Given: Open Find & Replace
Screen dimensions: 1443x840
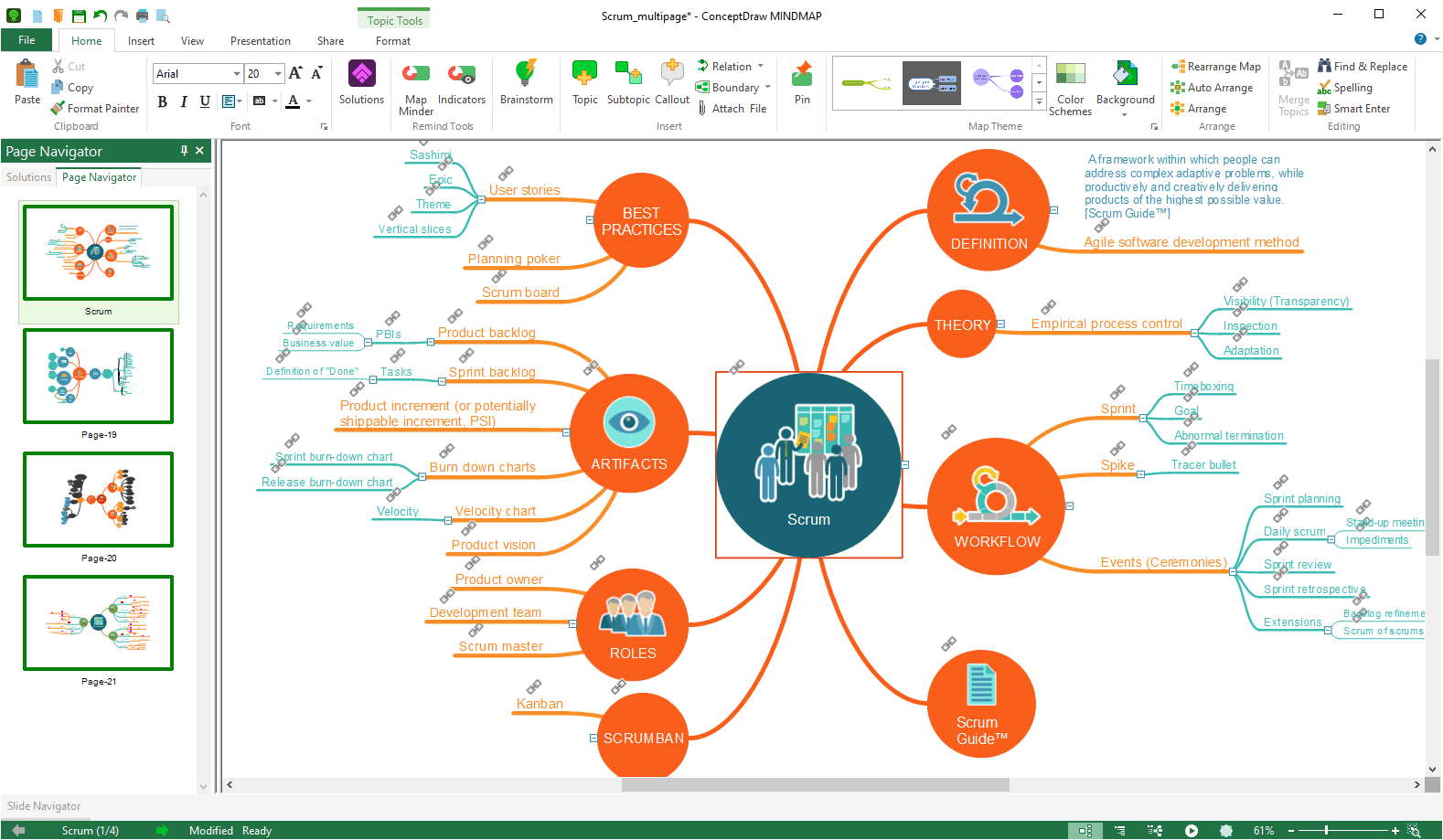Looking at the screenshot, I should coord(1363,67).
